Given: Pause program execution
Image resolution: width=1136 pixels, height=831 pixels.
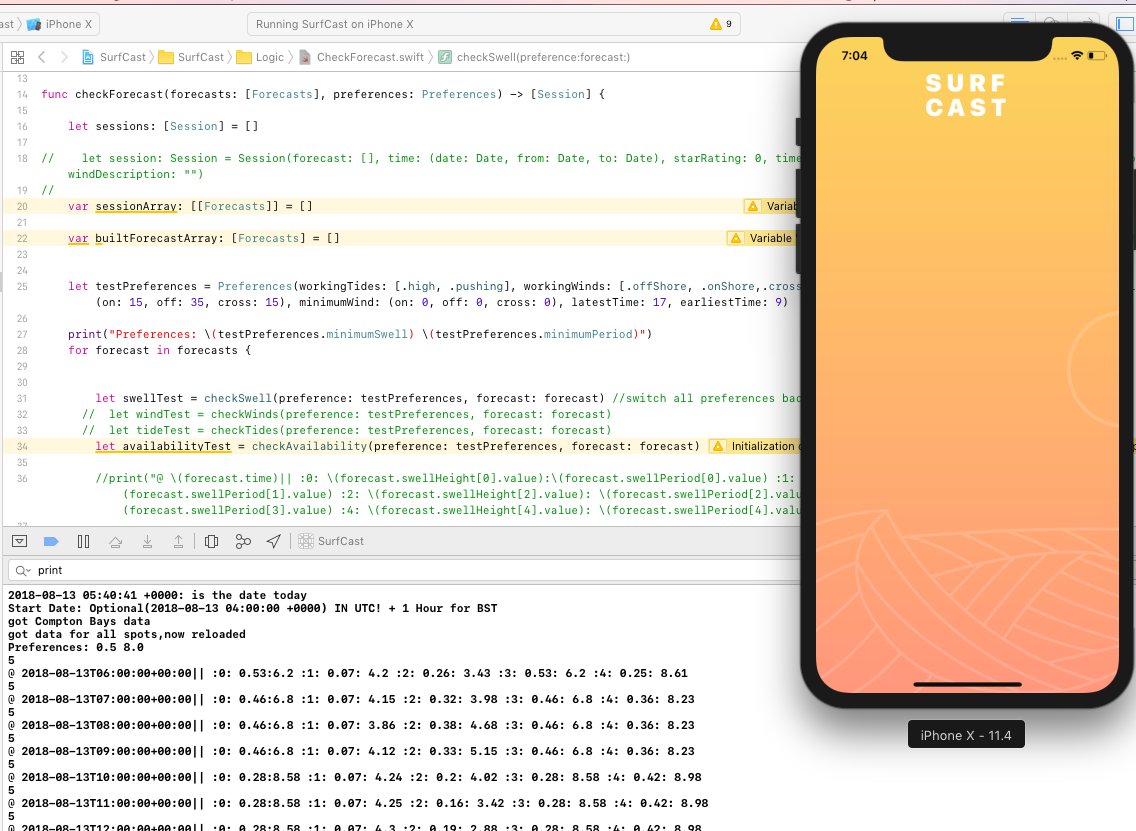Looking at the screenshot, I should tap(83, 541).
